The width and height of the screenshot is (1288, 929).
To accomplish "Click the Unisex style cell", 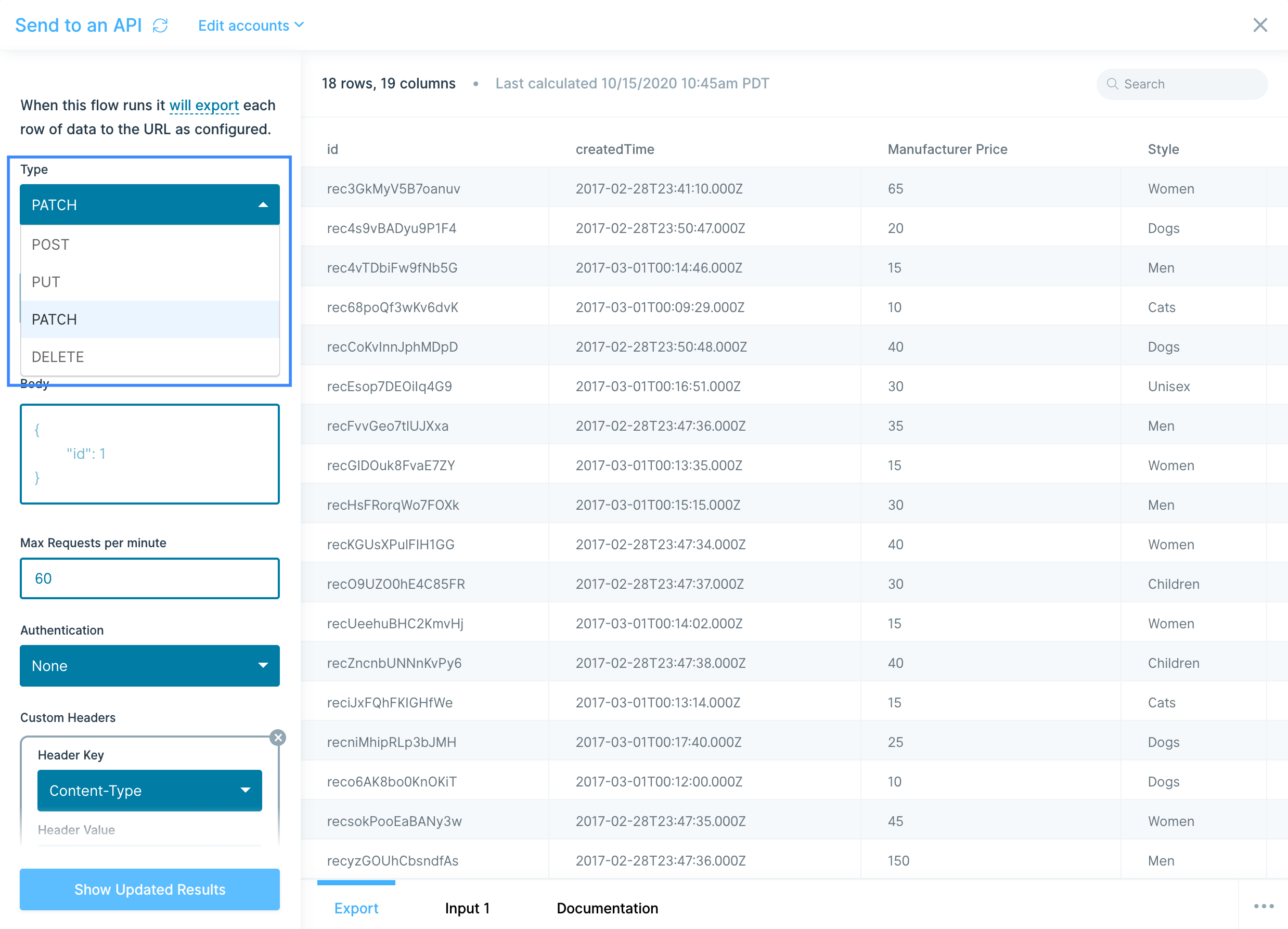I will tap(1169, 386).
